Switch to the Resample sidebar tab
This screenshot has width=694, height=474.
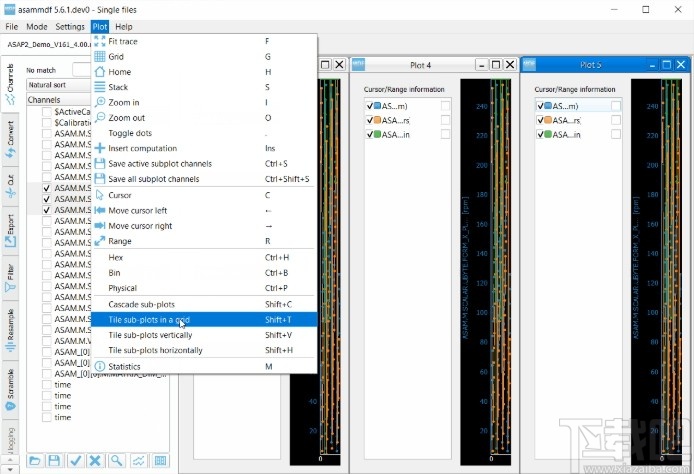pos(10,330)
